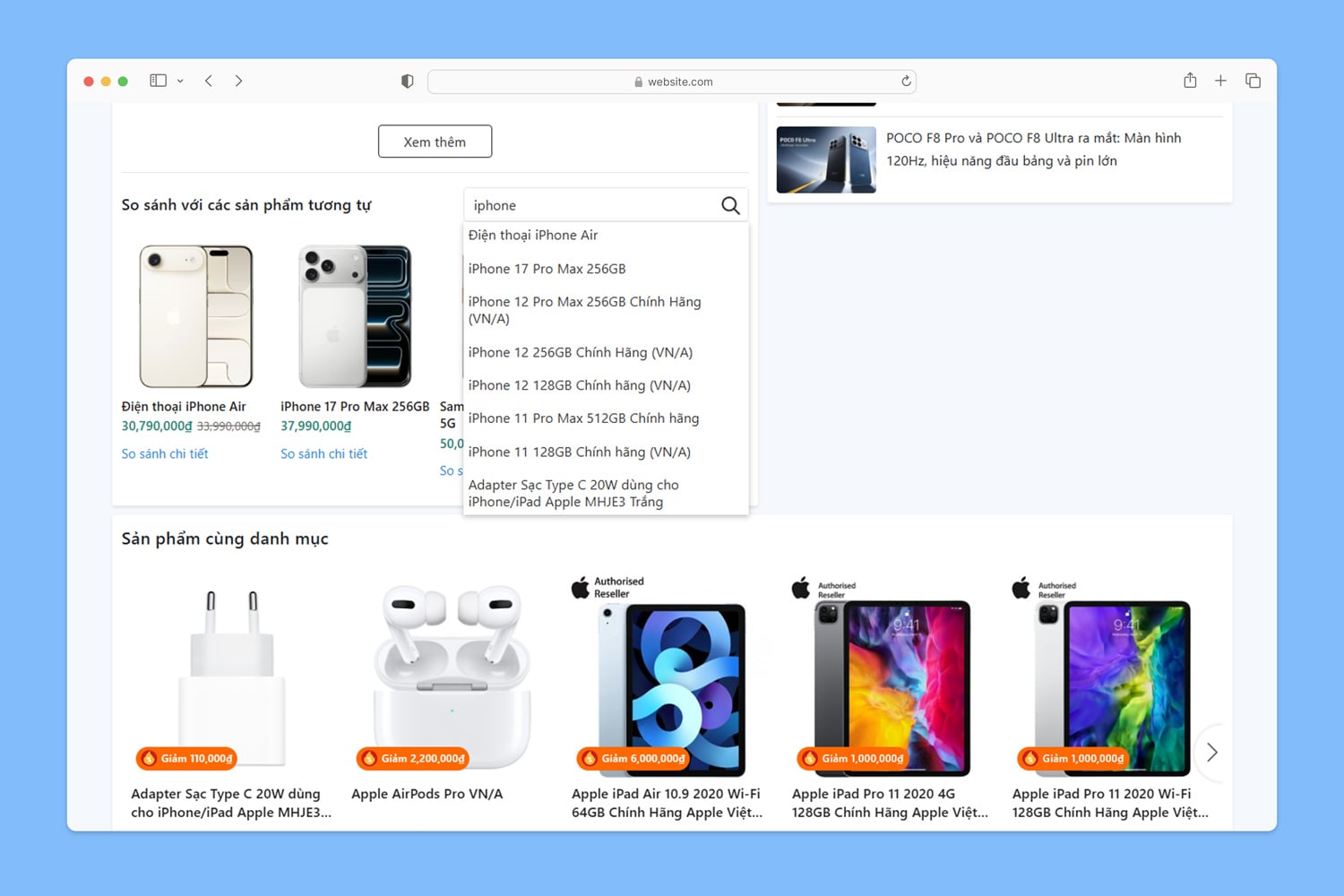
Task: Advance the product carousel with right arrow
Action: 1211,753
